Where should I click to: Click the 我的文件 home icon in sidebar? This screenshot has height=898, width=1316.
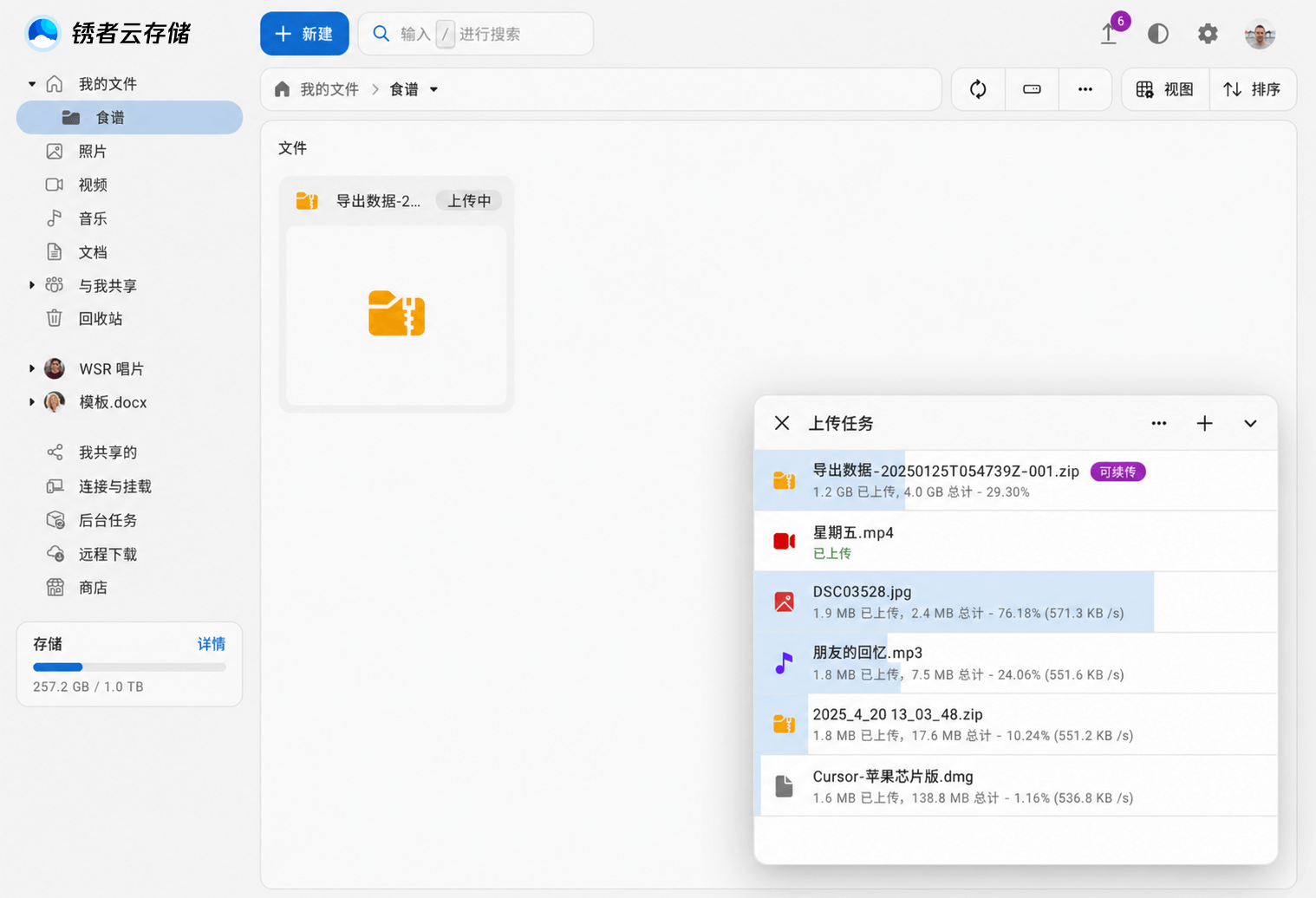coord(55,84)
